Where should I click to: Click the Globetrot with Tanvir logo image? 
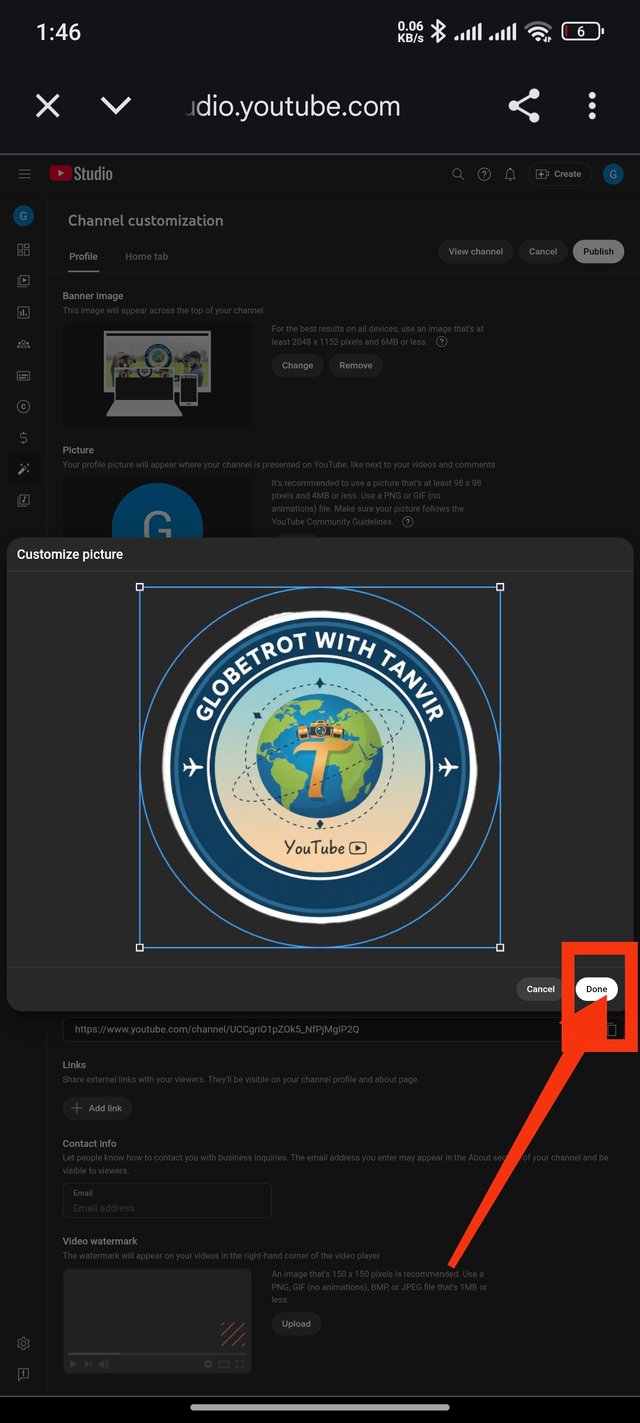[x=319, y=765]
